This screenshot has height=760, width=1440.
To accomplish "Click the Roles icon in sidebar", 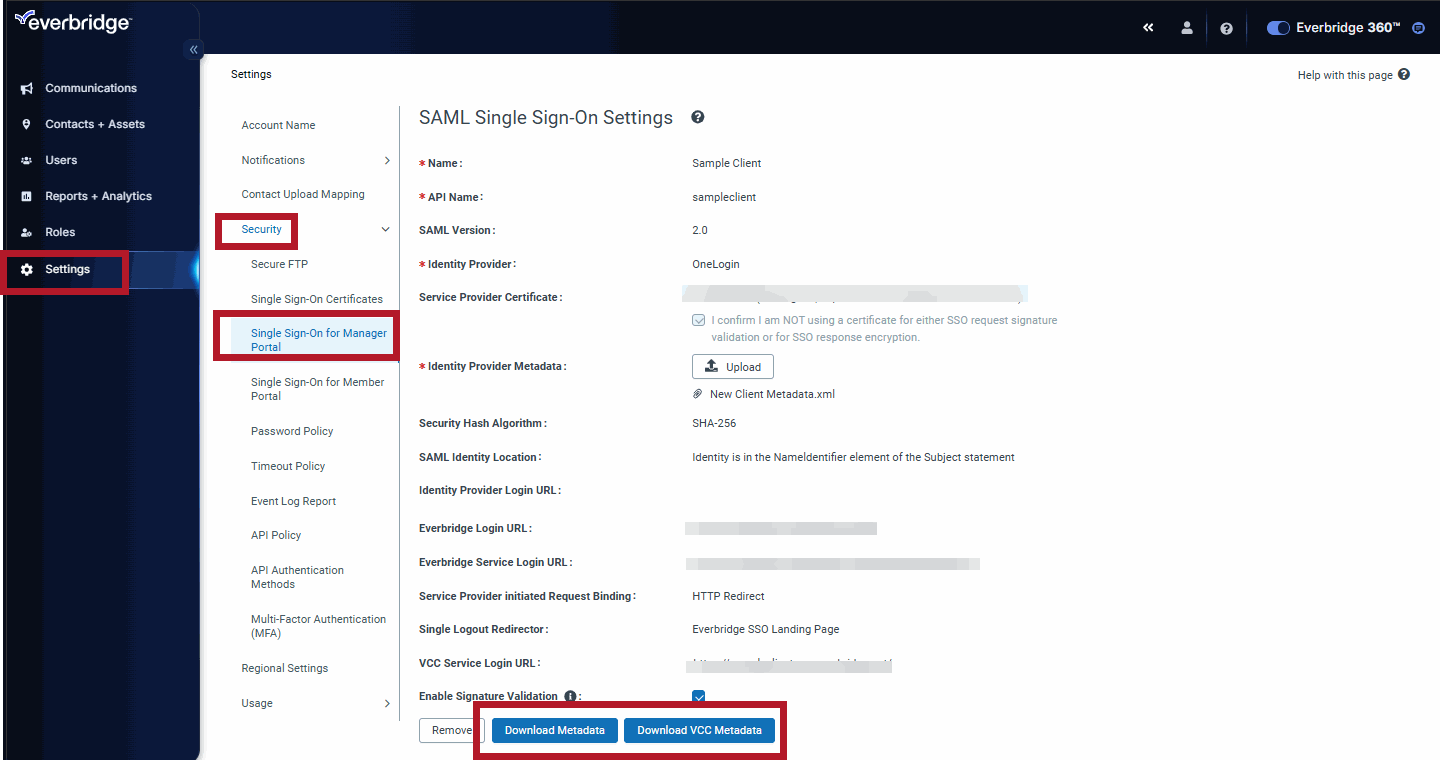I will coord(27,232).
